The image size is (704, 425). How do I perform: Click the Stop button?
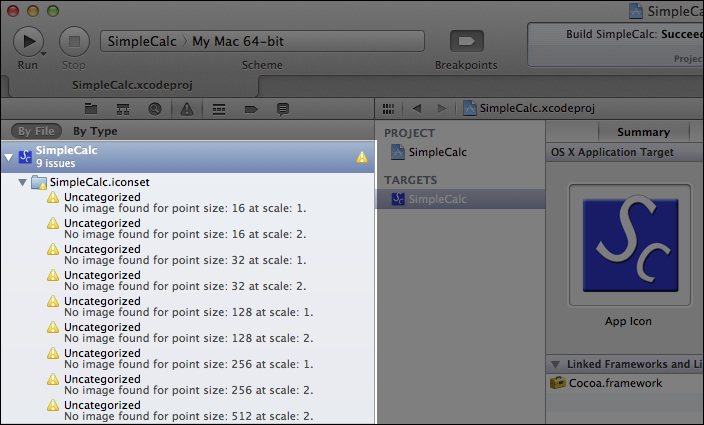(x=74, y=41)
